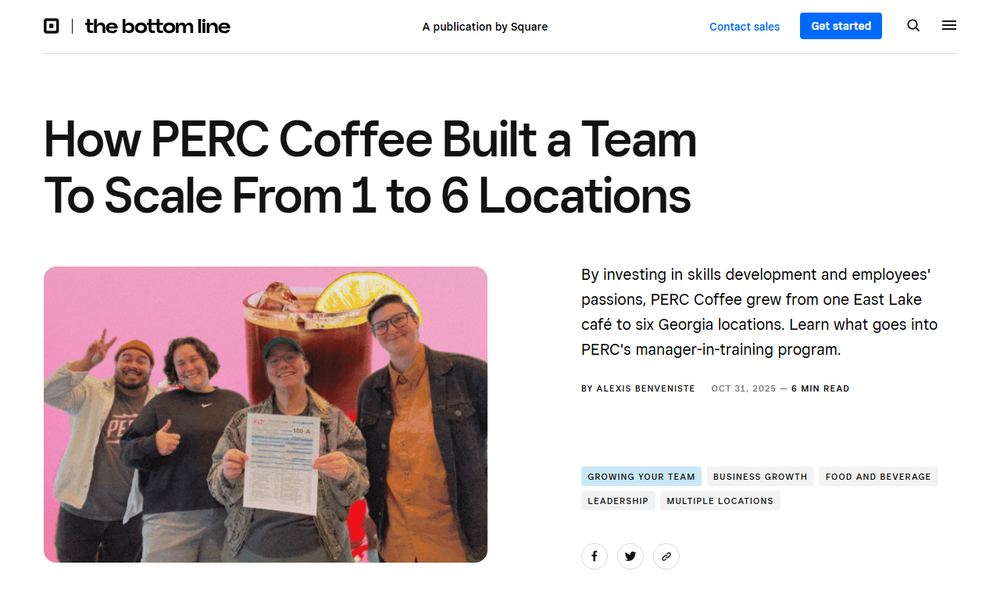Screen dimensions: 1000x594
Task: Copy the article link icon
Action: point(666,556)
